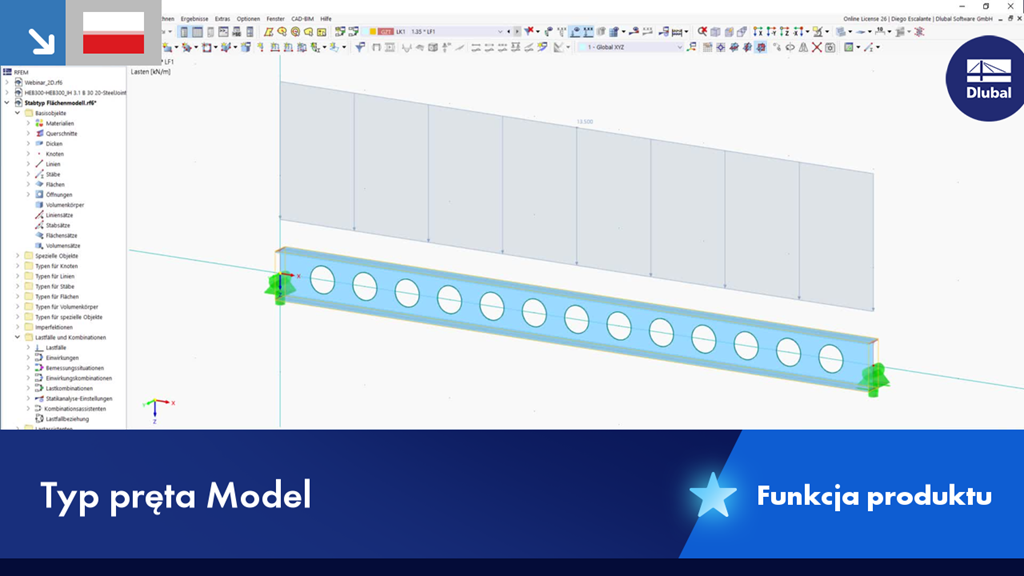
Task: Click the view in Y direction icon
Action: (x=771, y=31)
